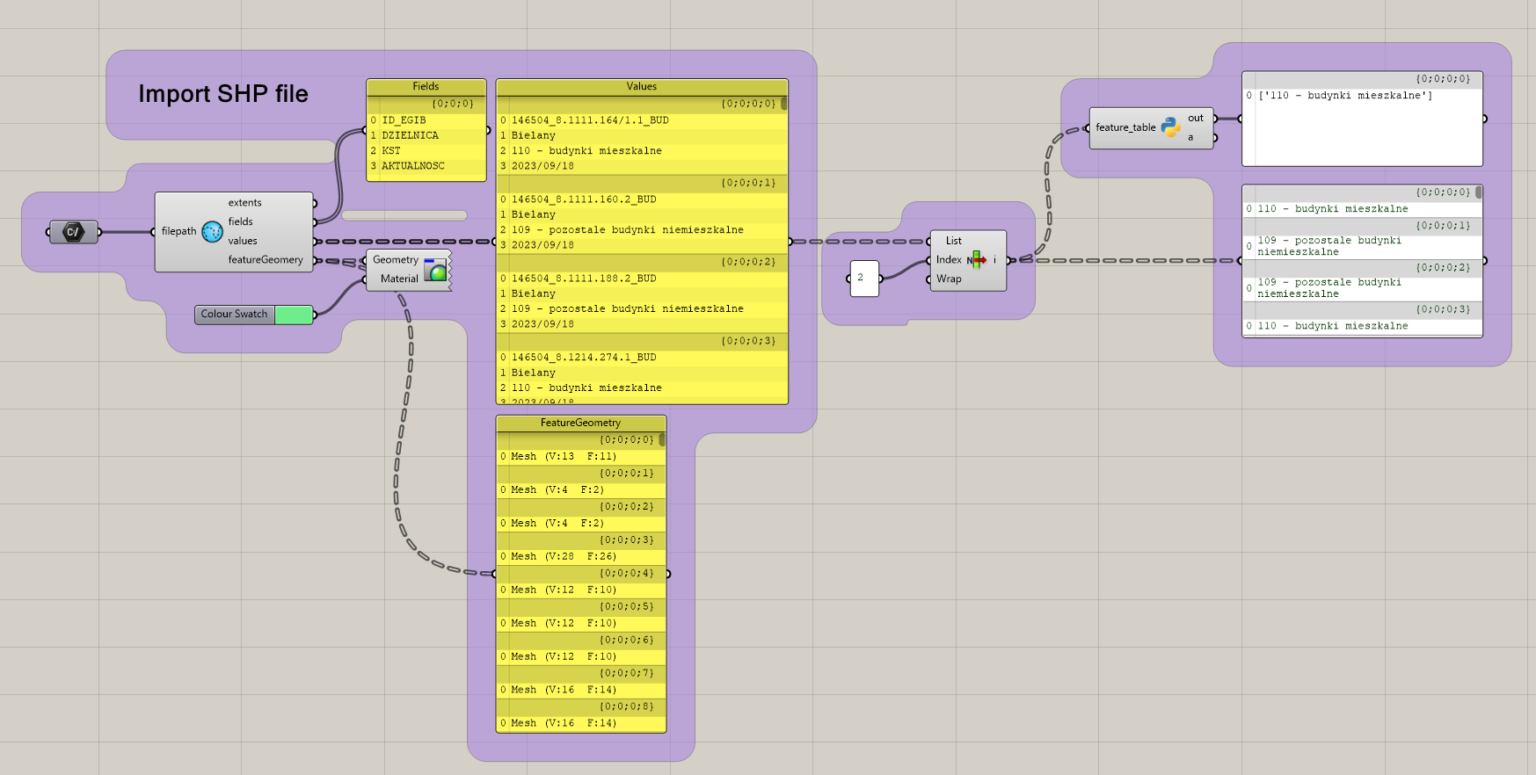Select the FeatureGeometry panel header
Screen dimensions: 1536x775
click(x=580, y=422)
